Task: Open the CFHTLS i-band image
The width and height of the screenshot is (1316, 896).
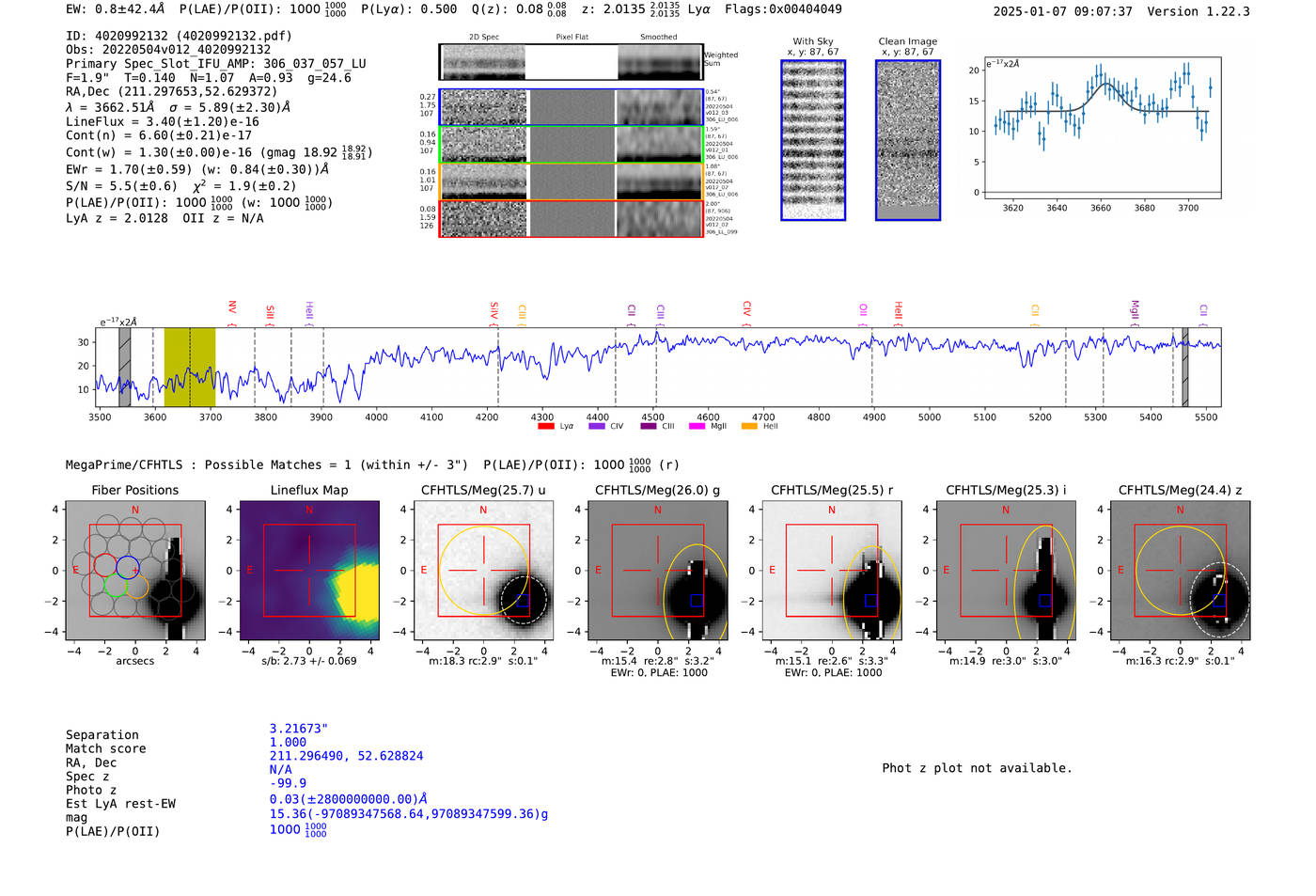Action: [1006, 571]
